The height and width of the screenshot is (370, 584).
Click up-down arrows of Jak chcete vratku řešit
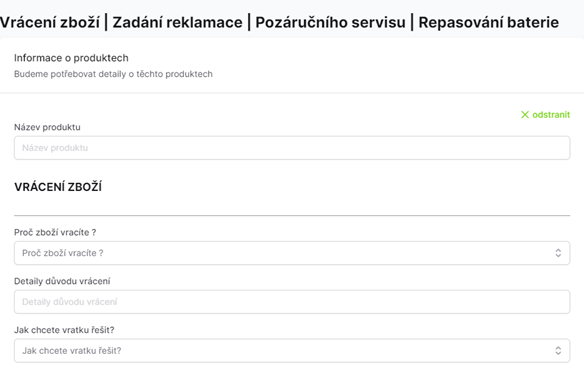point(558,351)
